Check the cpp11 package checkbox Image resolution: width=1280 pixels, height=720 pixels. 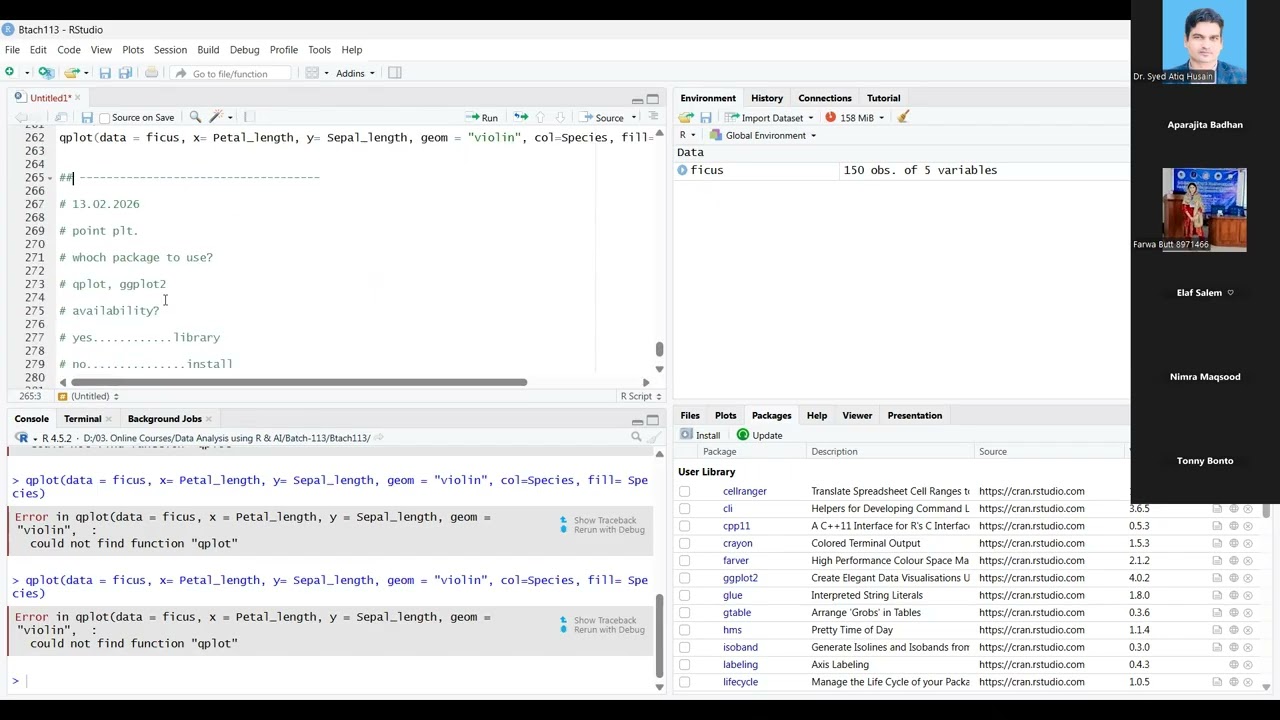[x=684, y=526]
